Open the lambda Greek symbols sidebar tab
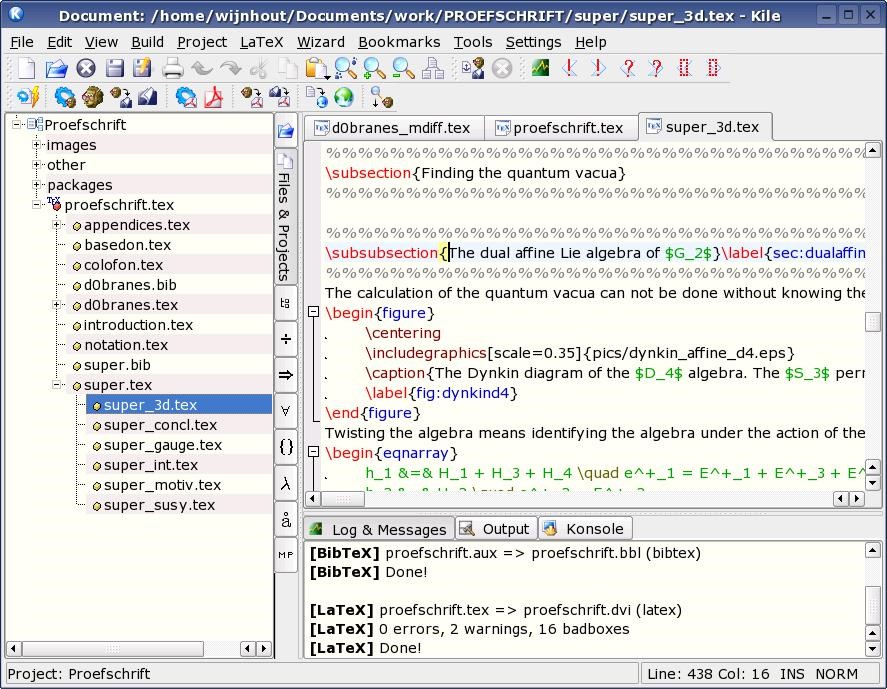The height and width of the screenshot is (689, 887). pyautogui.click(x=286, y=483)
